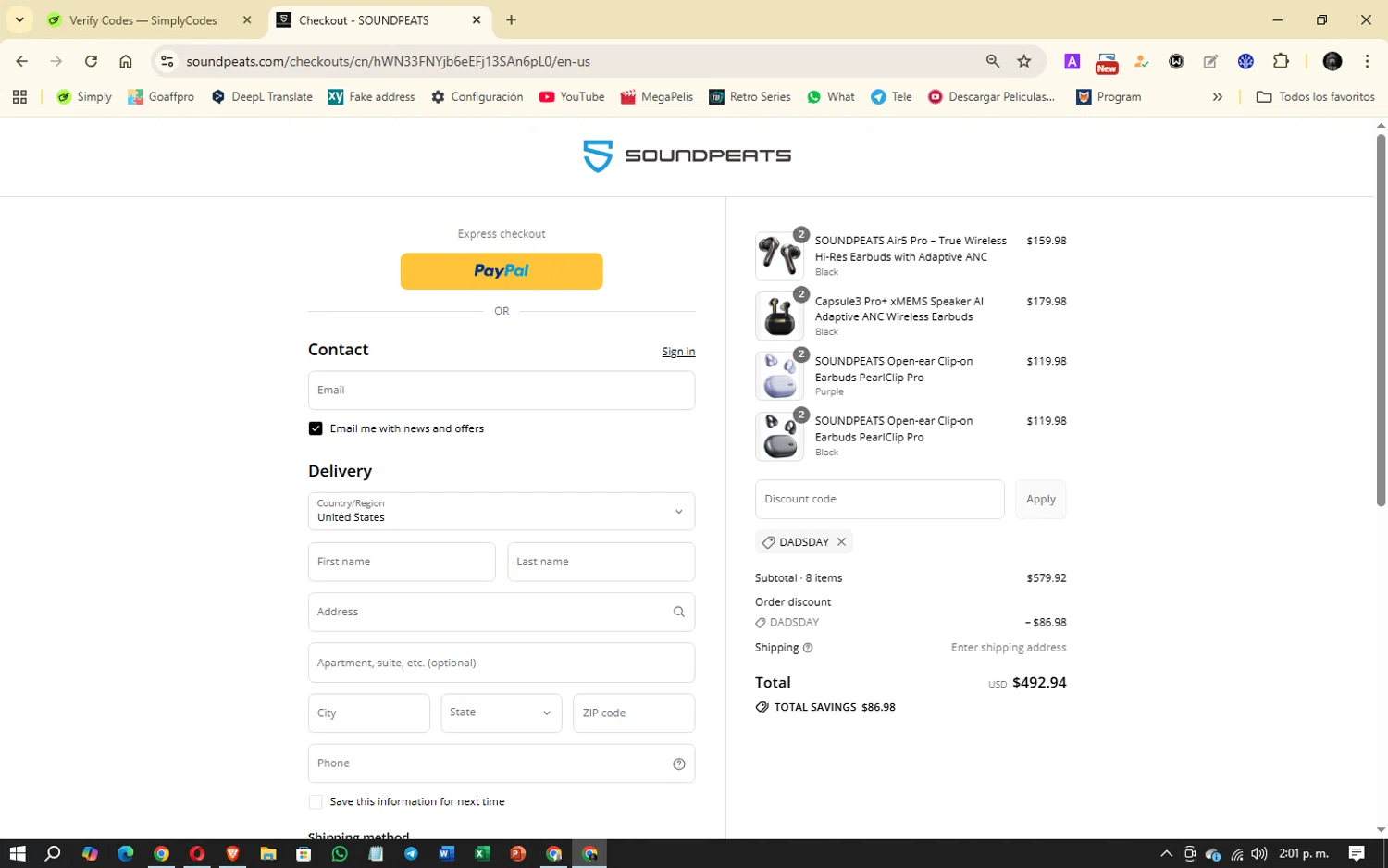The image size is (1388, 868).
Task: Switch to the Verify Codes — SimplyCodes tab
Action: [143, 20]
